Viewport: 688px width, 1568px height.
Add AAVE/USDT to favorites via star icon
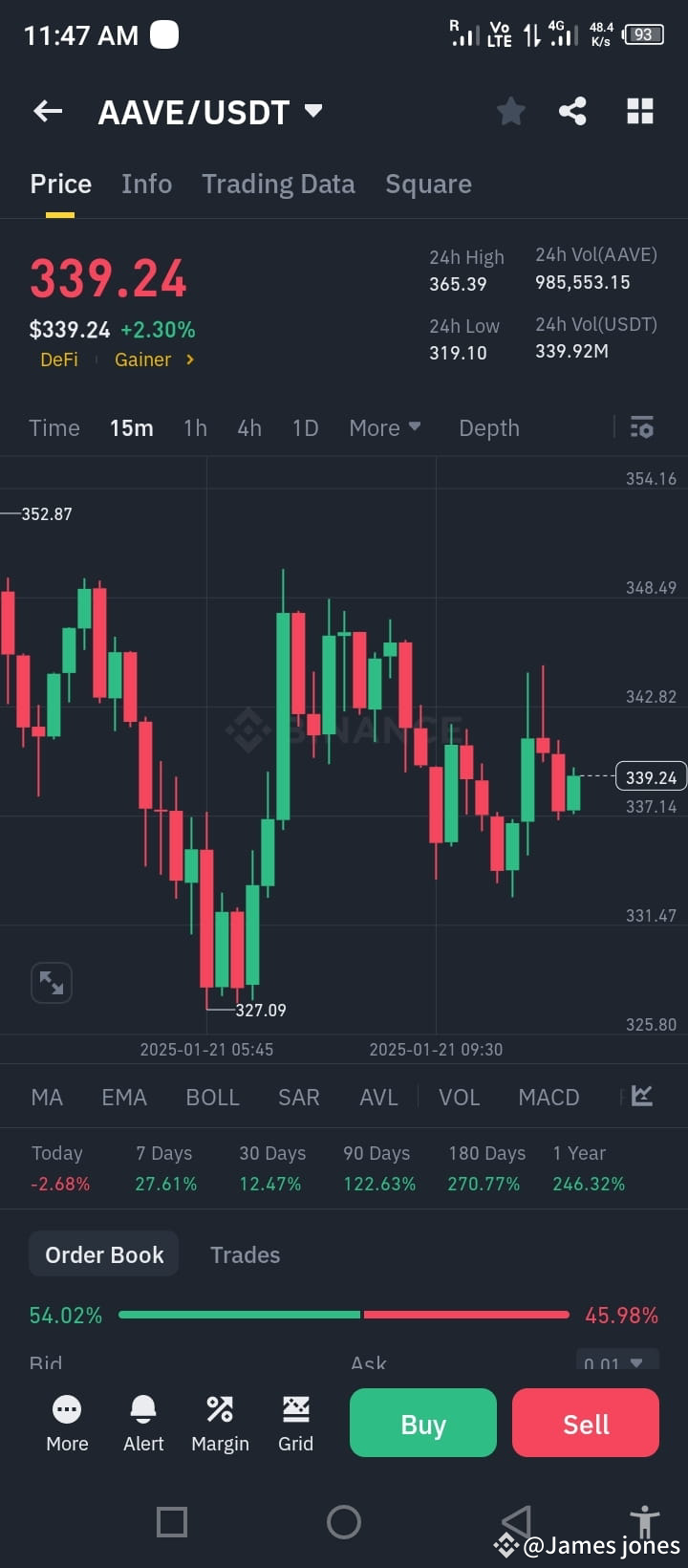510,111
